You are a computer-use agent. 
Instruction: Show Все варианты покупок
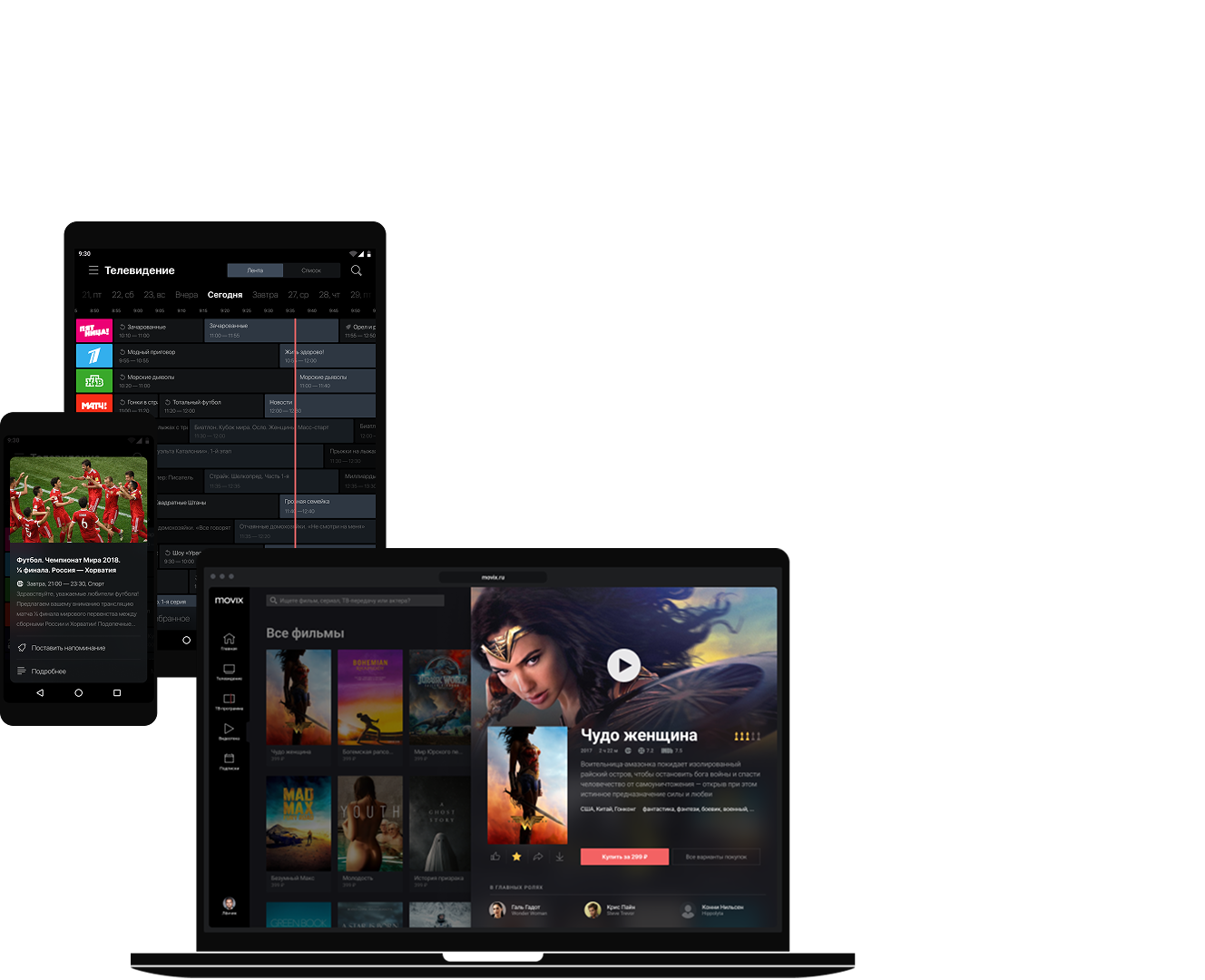pyautogui.click(x=716, y=857)
